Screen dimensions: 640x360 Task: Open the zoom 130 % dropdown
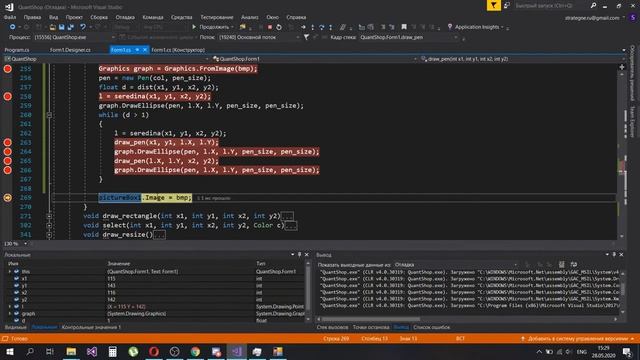16,244
